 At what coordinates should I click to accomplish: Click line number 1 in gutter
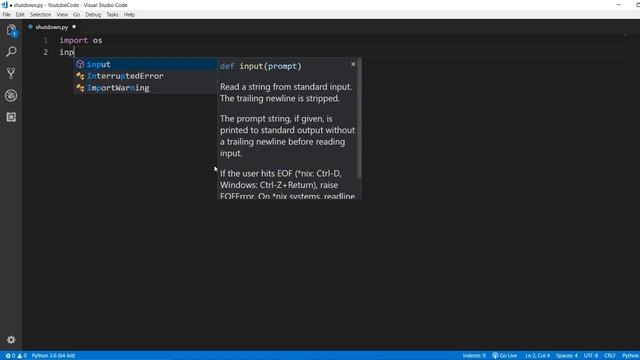[45, 40]
